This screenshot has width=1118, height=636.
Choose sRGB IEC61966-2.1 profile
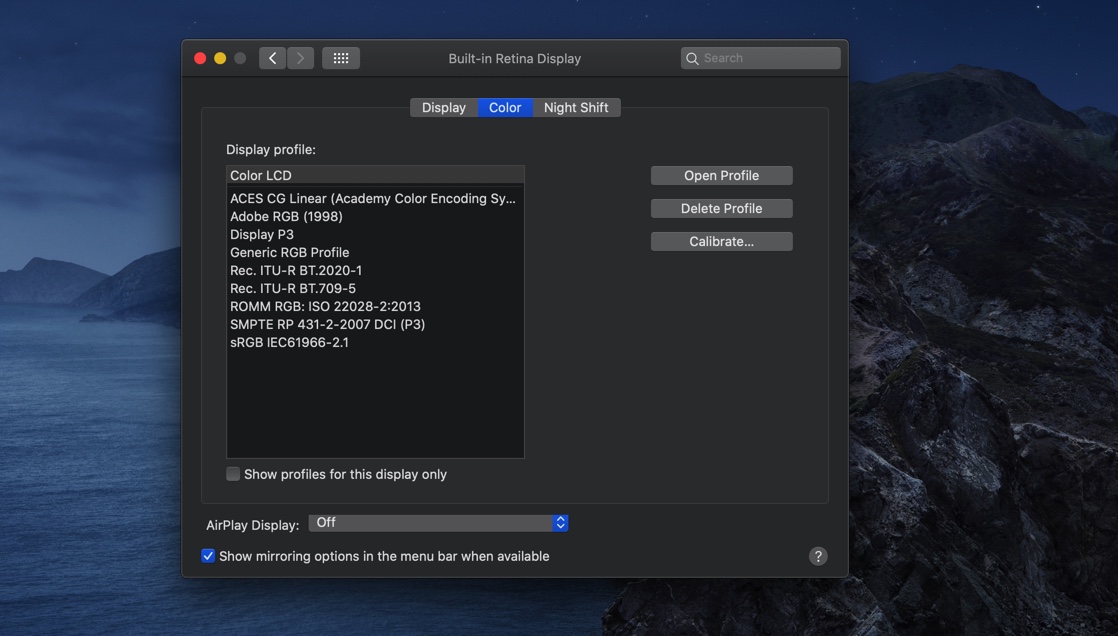[x=375, y=342]
